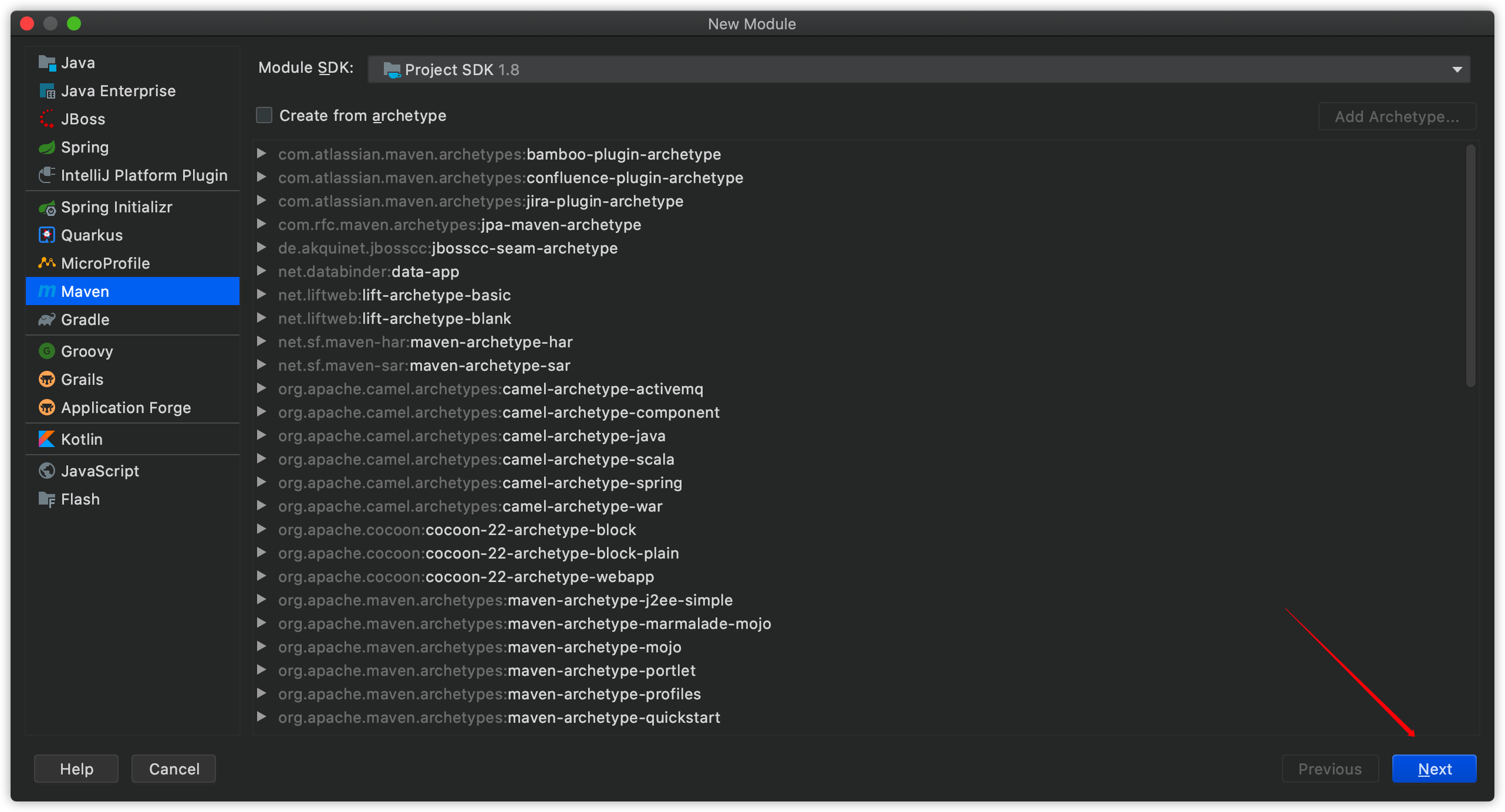This screenshot has width=1505, height=812.
Task: Click Add Archetype... button
Action: 1397,116
